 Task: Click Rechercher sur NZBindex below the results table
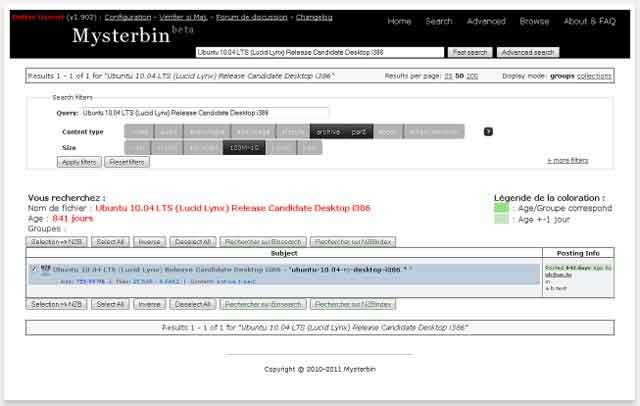click(x=353, y=304)
